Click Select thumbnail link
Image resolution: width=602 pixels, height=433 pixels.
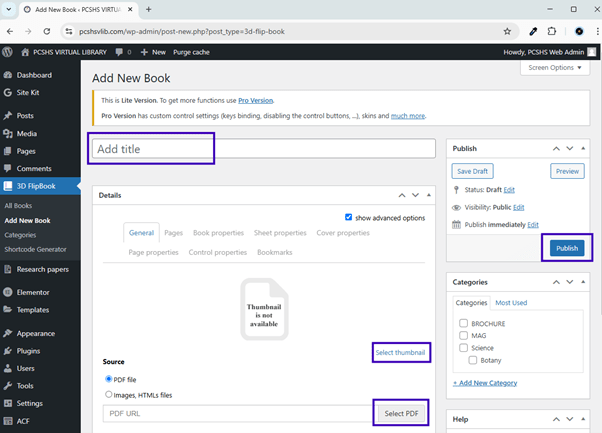point(400,352)
